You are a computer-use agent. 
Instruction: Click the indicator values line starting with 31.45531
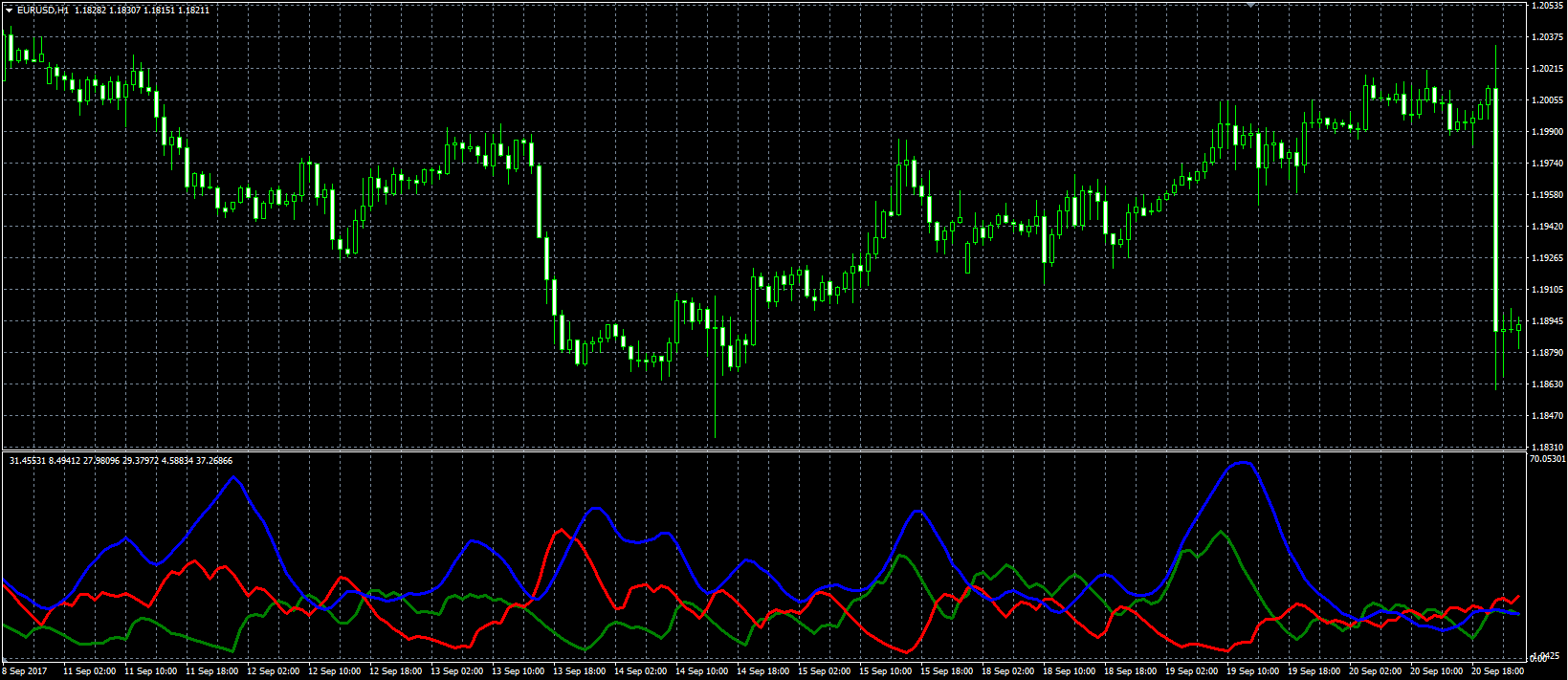pos(121,460)
